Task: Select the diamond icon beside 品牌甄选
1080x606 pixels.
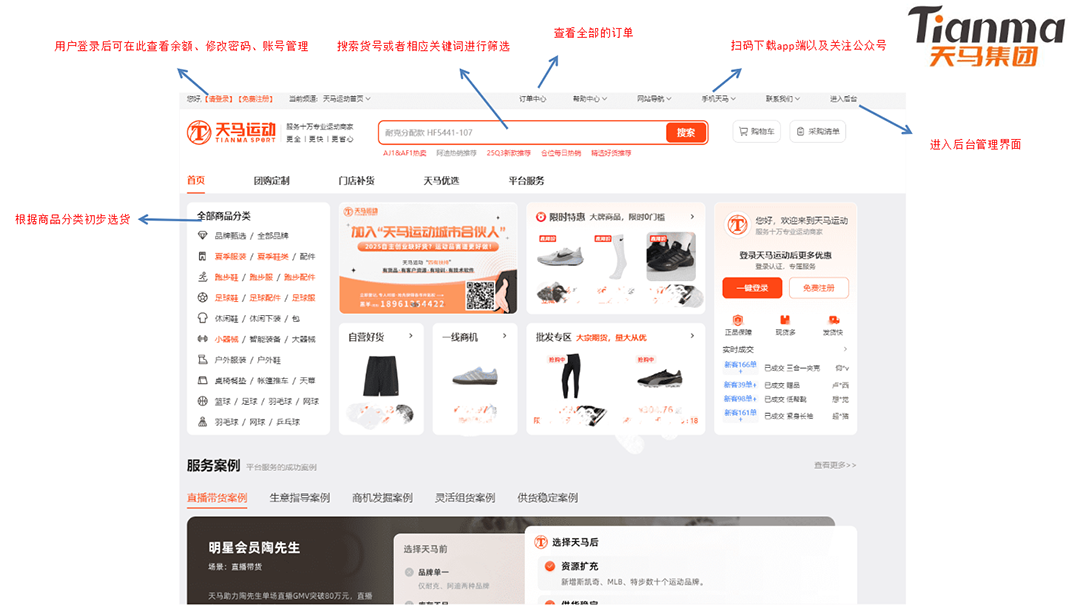Action: coord(201,236)
